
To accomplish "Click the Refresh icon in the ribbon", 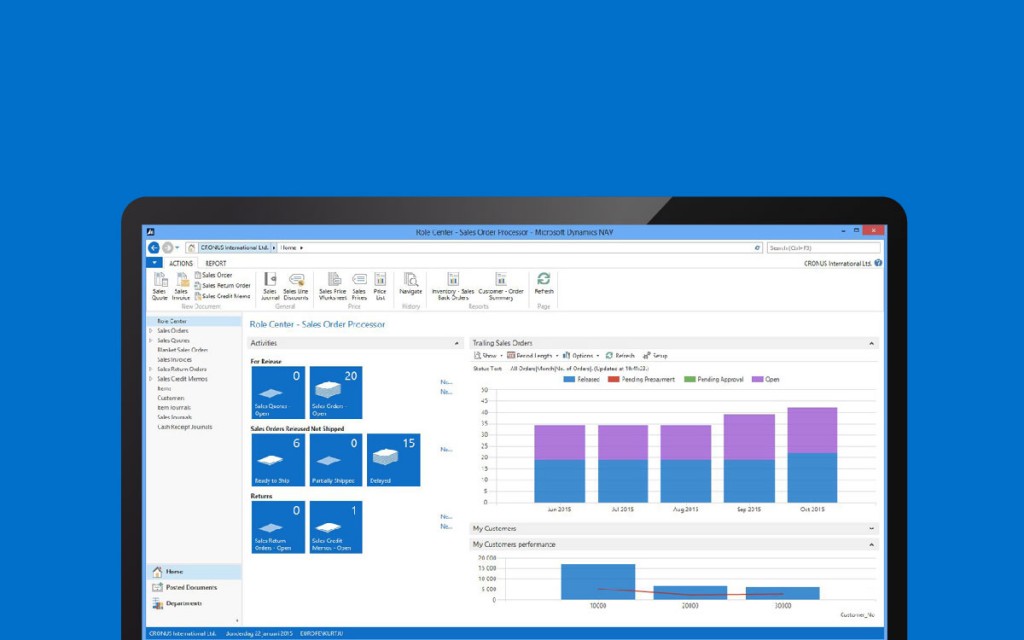I will coord(543,283).
